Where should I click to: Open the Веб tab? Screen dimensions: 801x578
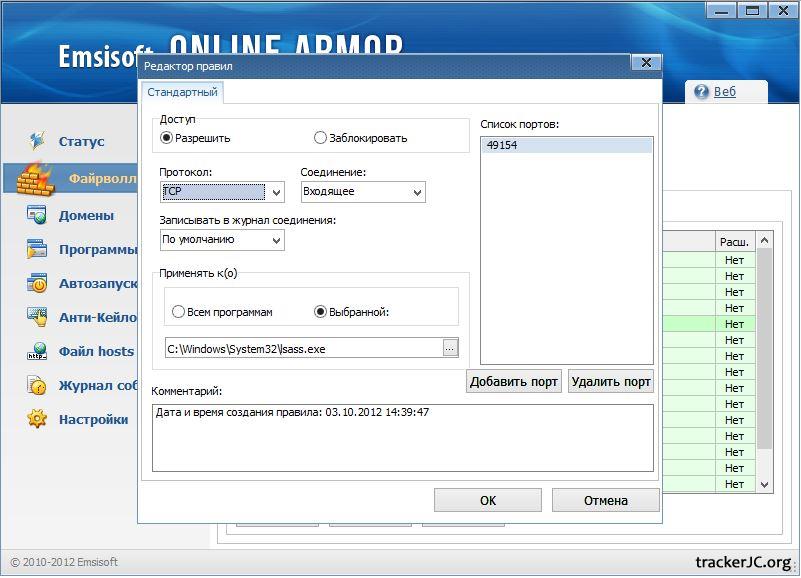725,92
